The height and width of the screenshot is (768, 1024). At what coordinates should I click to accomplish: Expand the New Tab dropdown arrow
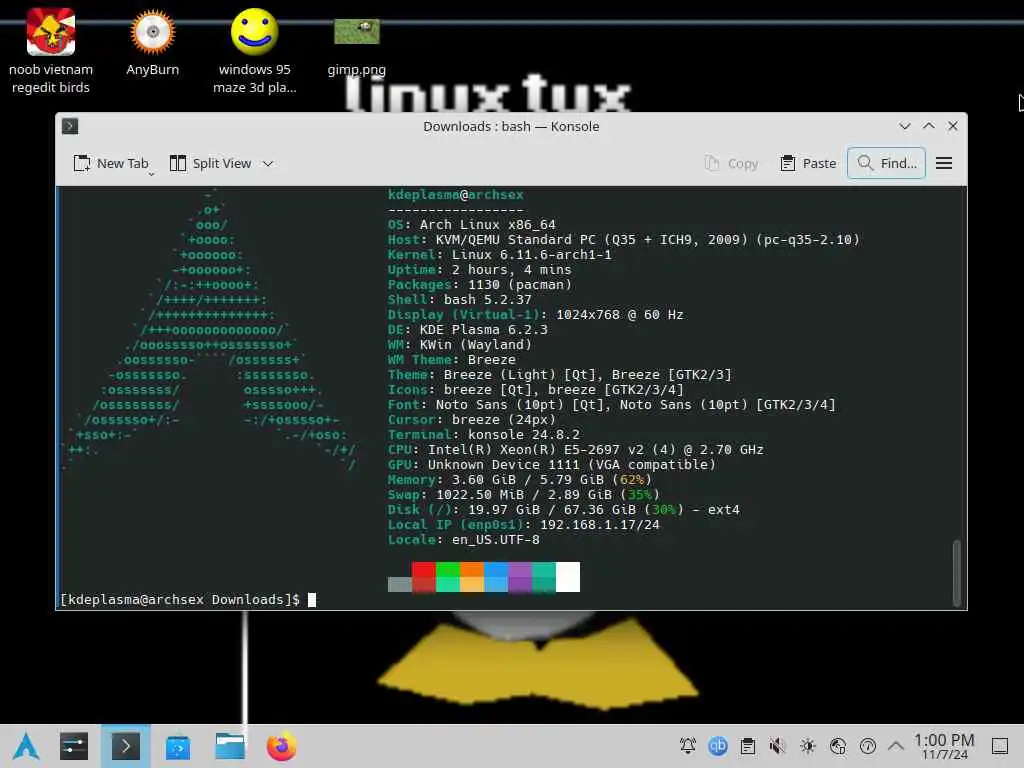pyautogui.click(x=152, y=173)
